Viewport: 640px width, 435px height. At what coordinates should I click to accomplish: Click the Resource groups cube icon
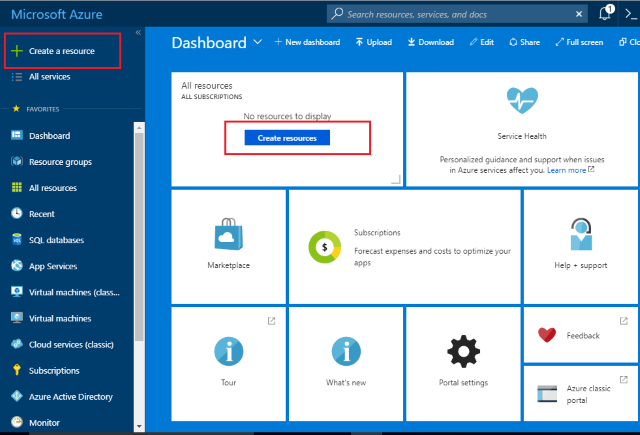pyautogui.click(x=17, y=162)
